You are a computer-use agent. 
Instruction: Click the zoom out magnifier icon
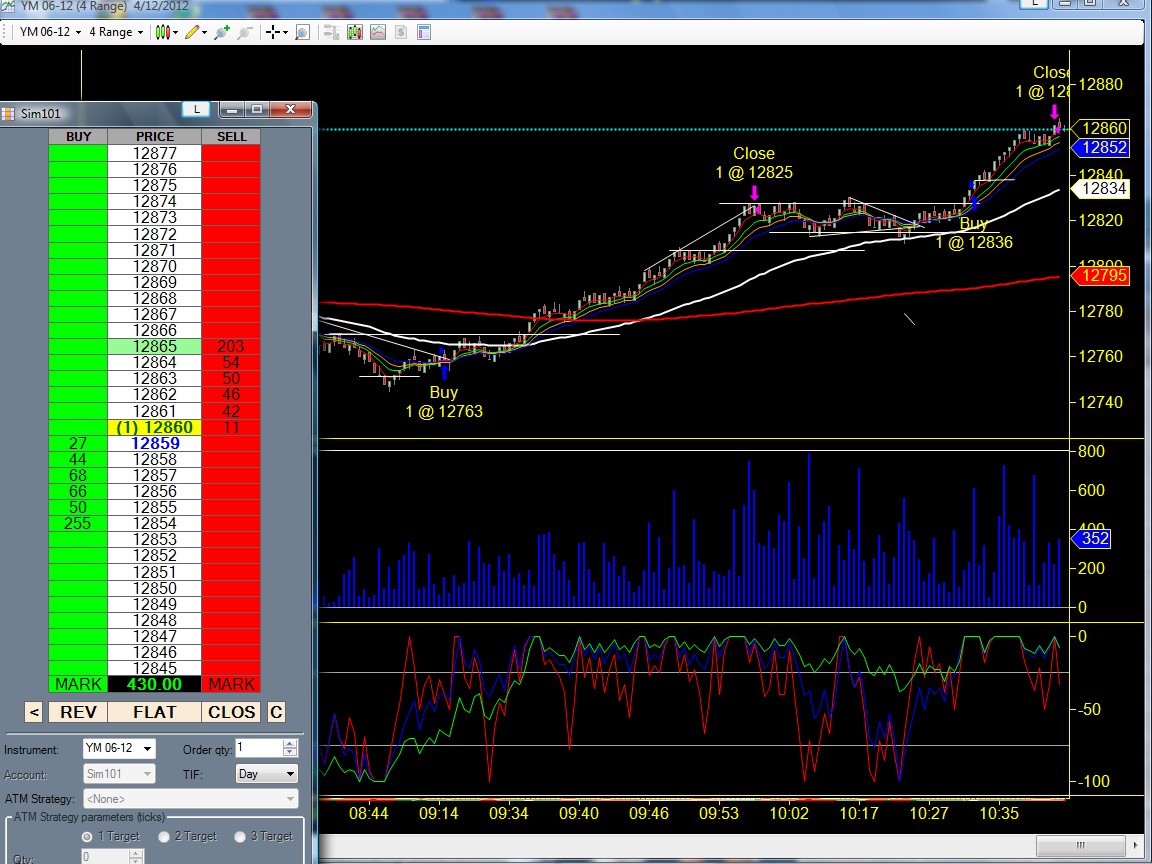pyautogui.click(x=245, y=32)
